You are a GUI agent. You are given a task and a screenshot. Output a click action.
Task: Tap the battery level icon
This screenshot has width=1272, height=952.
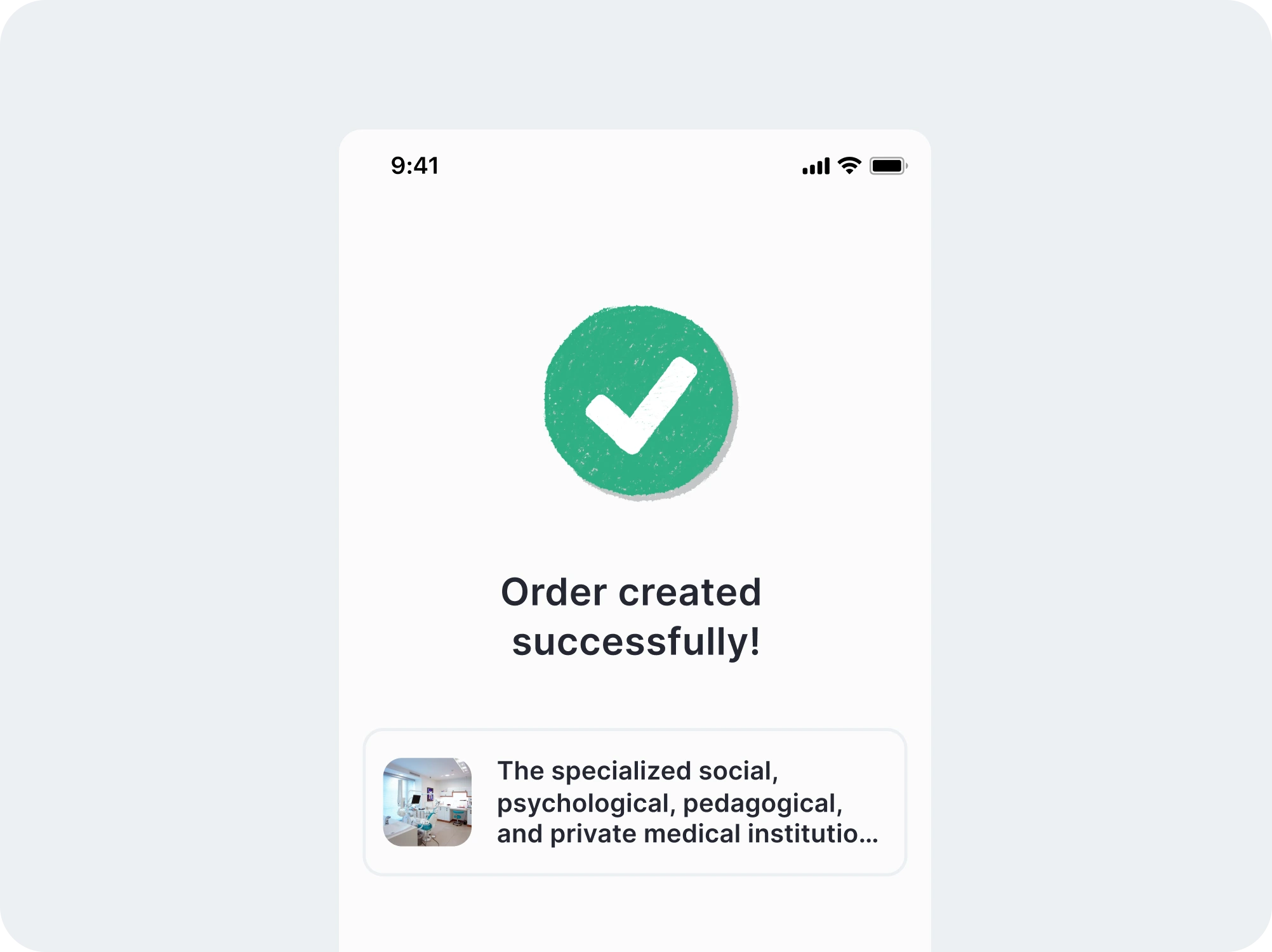(888, 166)
